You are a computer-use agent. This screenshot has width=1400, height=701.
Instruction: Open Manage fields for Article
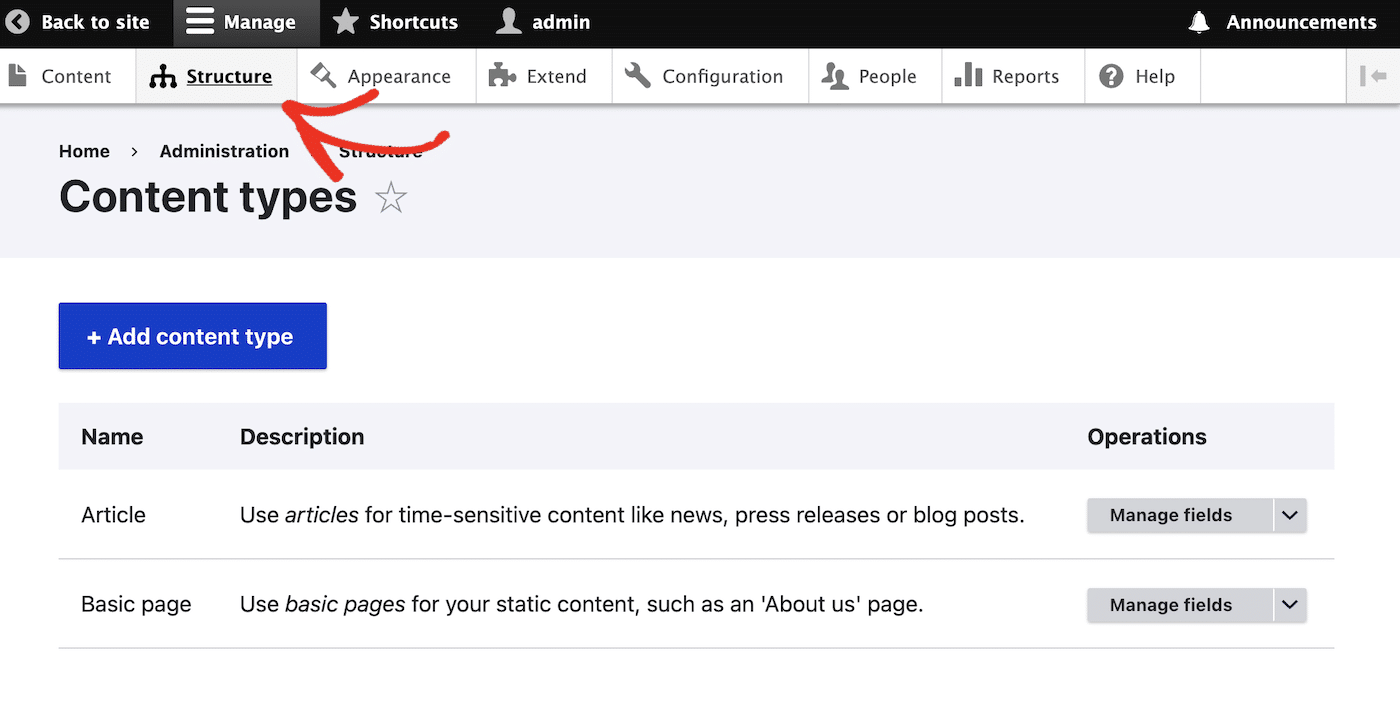[1170, 515]
